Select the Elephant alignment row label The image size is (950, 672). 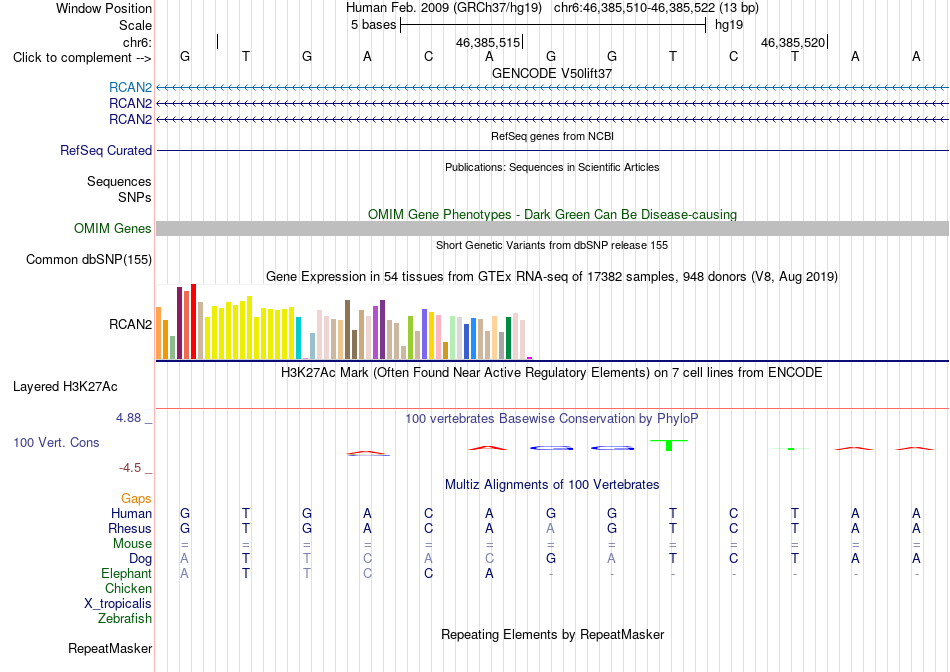click(x=127, y=574)
